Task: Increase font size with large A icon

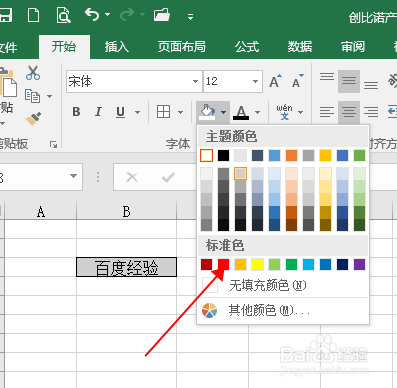Action: coord(275,81)
